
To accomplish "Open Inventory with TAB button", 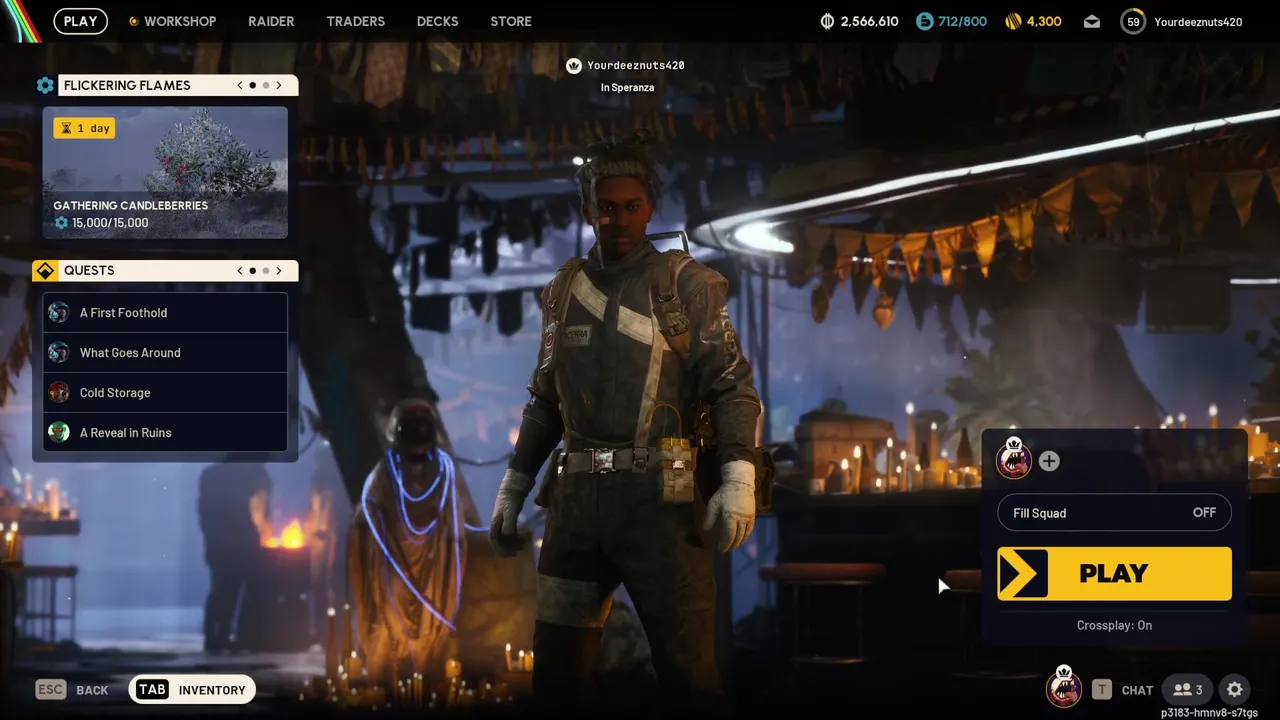I will tap(192, 690).
